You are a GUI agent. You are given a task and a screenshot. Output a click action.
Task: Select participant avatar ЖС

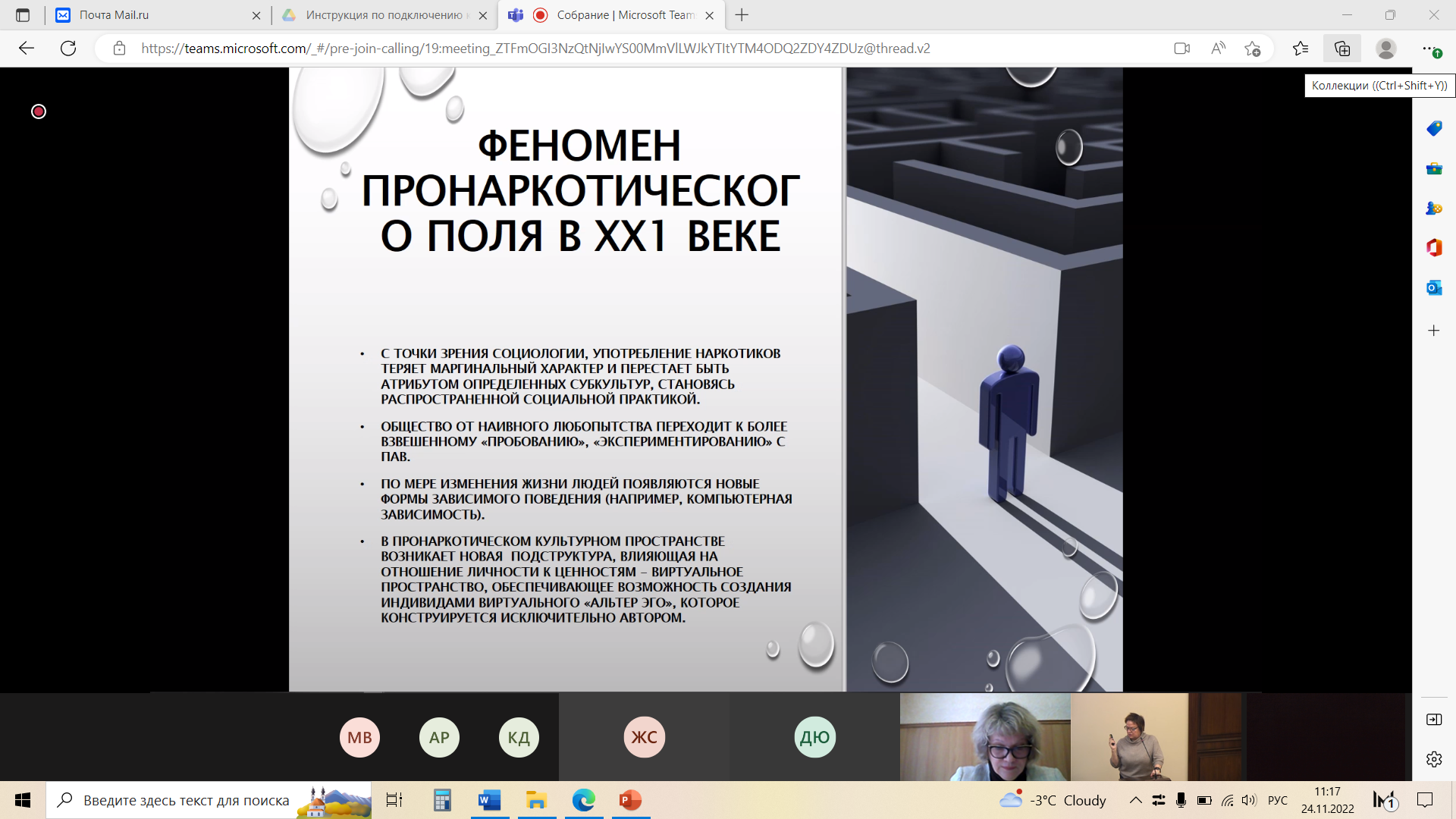click(x=645, y=737)
